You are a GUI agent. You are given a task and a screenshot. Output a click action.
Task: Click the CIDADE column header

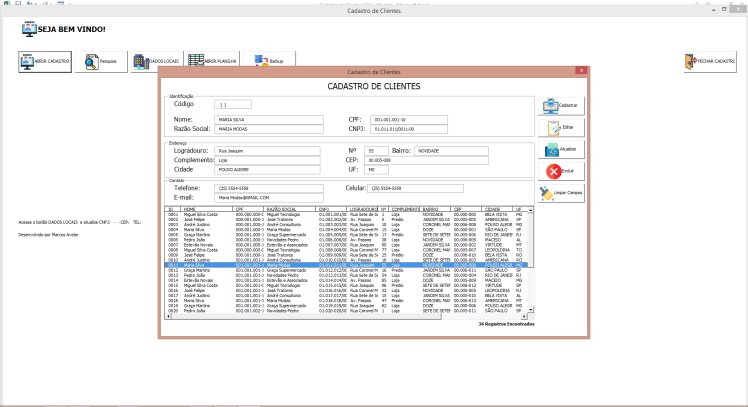tap(498, 209)
